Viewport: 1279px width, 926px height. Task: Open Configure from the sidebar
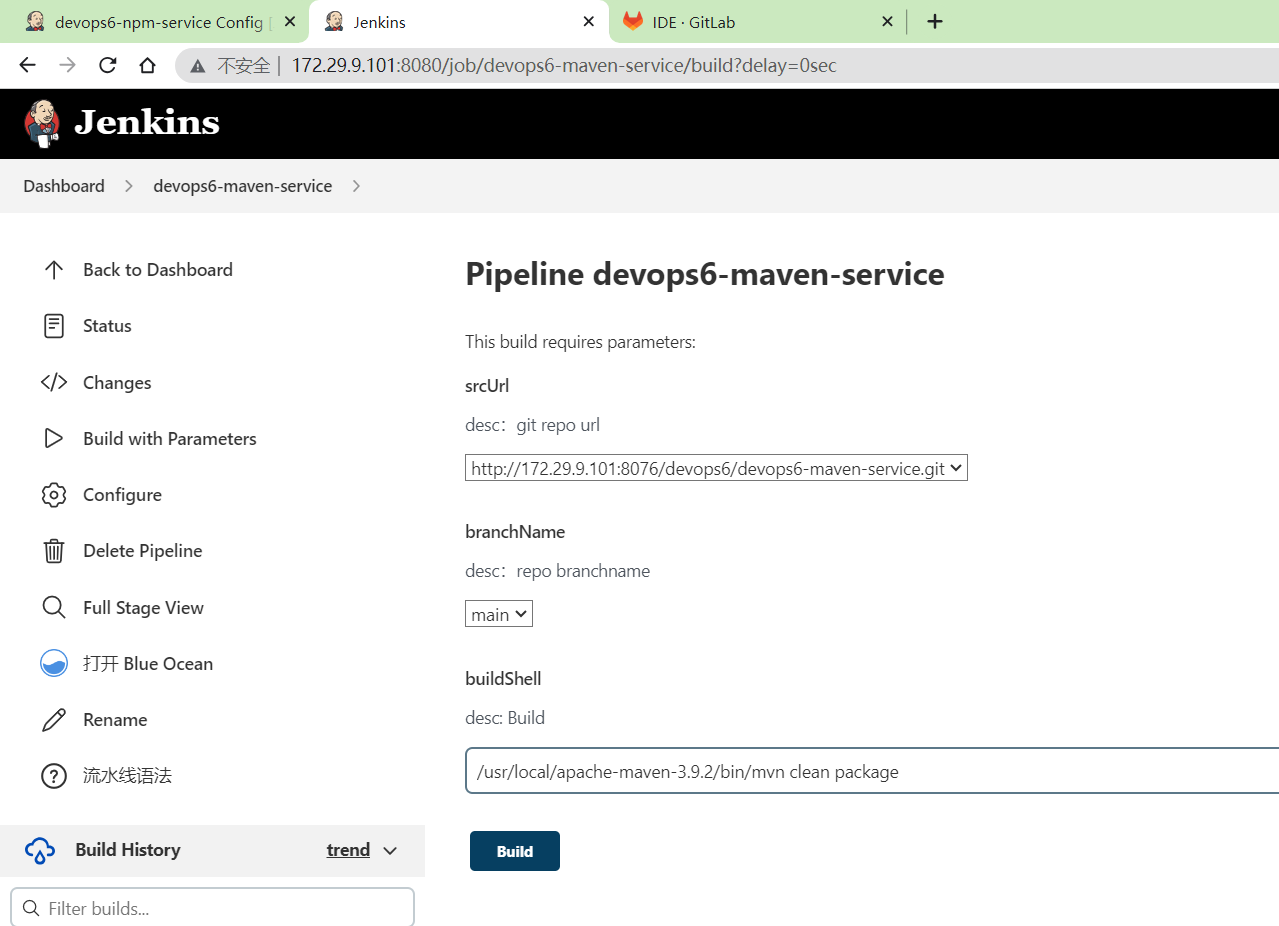[122, 495]
